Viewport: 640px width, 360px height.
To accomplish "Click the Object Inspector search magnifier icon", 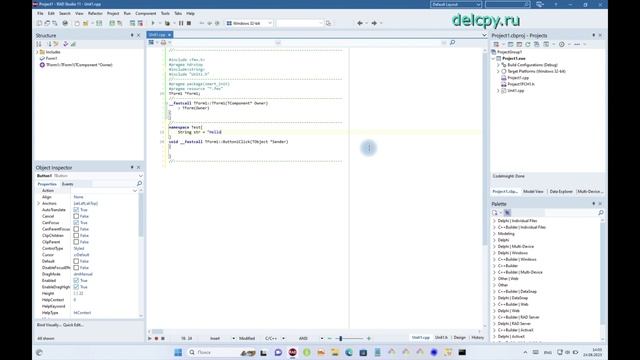I will [x=139, y=184].
